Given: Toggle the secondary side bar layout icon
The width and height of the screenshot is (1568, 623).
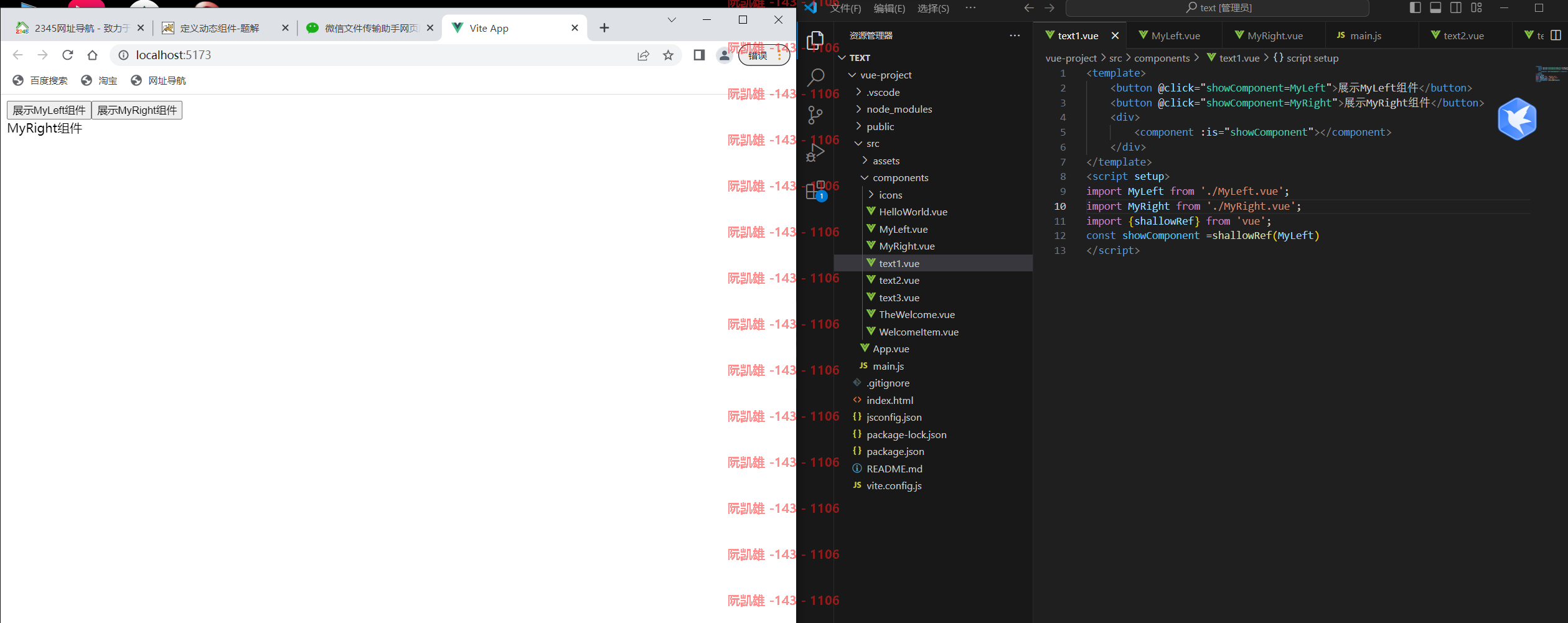Looking at the screenshot, I should [1456, 7].
